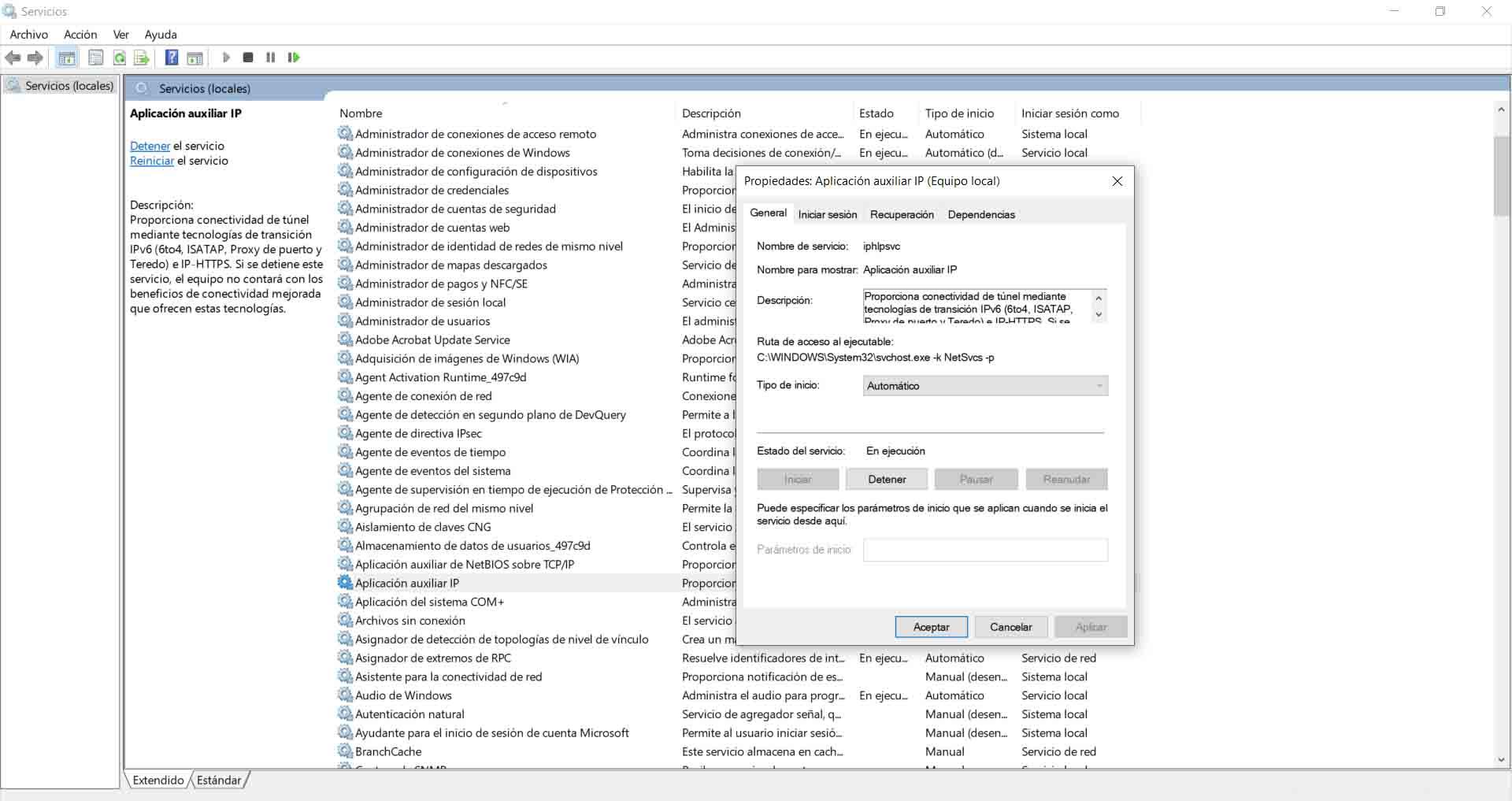This screenshot has width=1512, height=801.
Task: Switch to the Recuperación tab
Action: pyautogui.click(x=902, y=214)
